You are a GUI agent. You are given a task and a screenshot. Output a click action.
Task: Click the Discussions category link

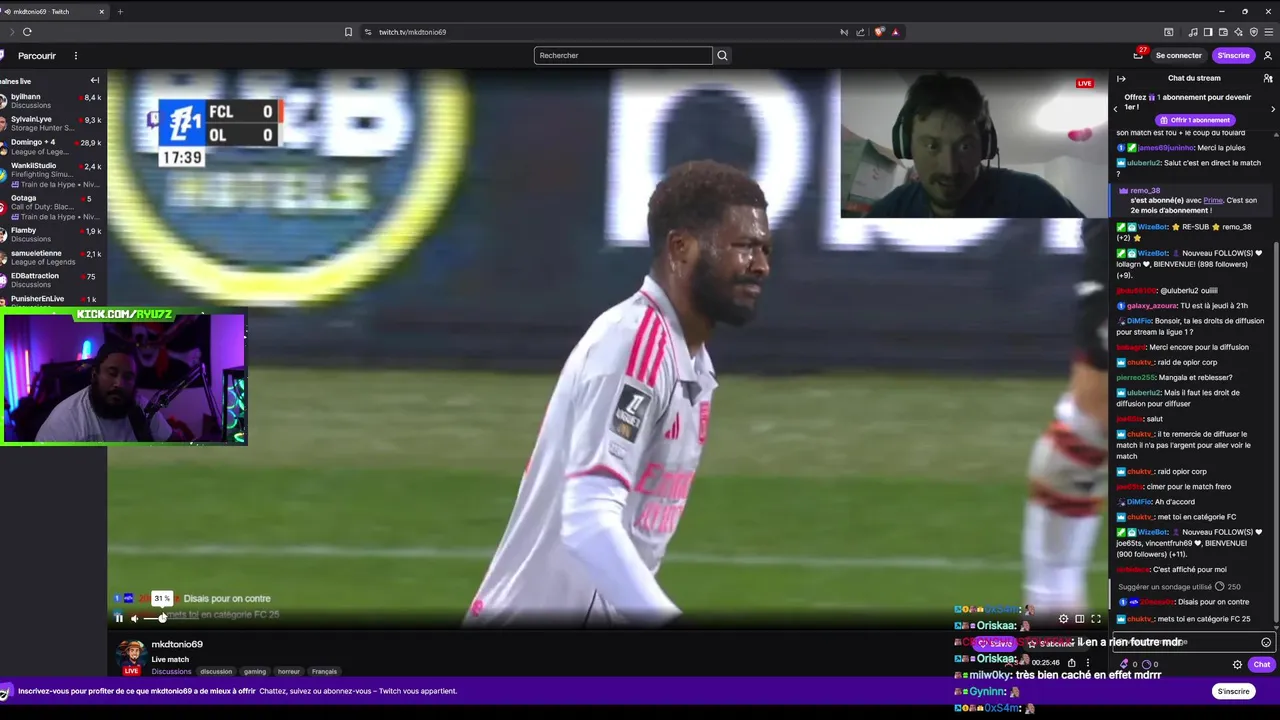pyautogui.click(x=171, y=672)
